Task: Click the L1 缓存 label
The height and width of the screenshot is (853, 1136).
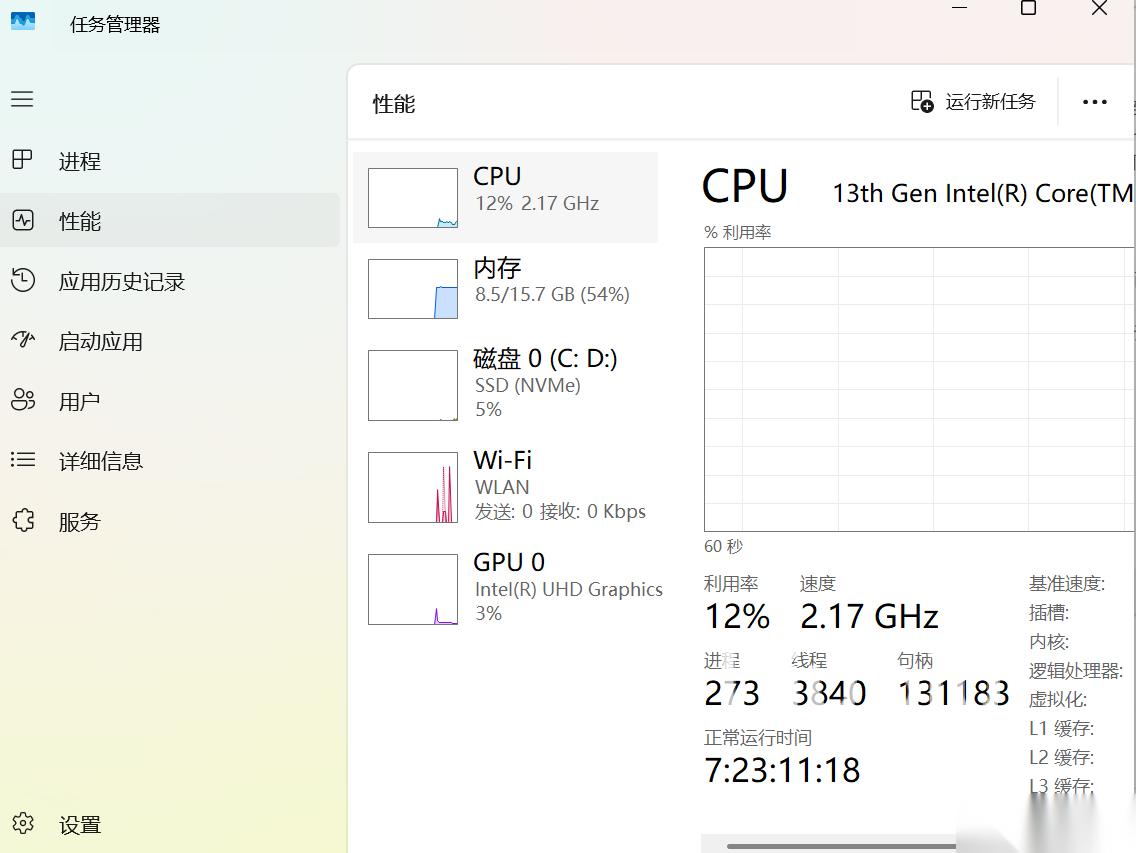Action: point(1061,728)
